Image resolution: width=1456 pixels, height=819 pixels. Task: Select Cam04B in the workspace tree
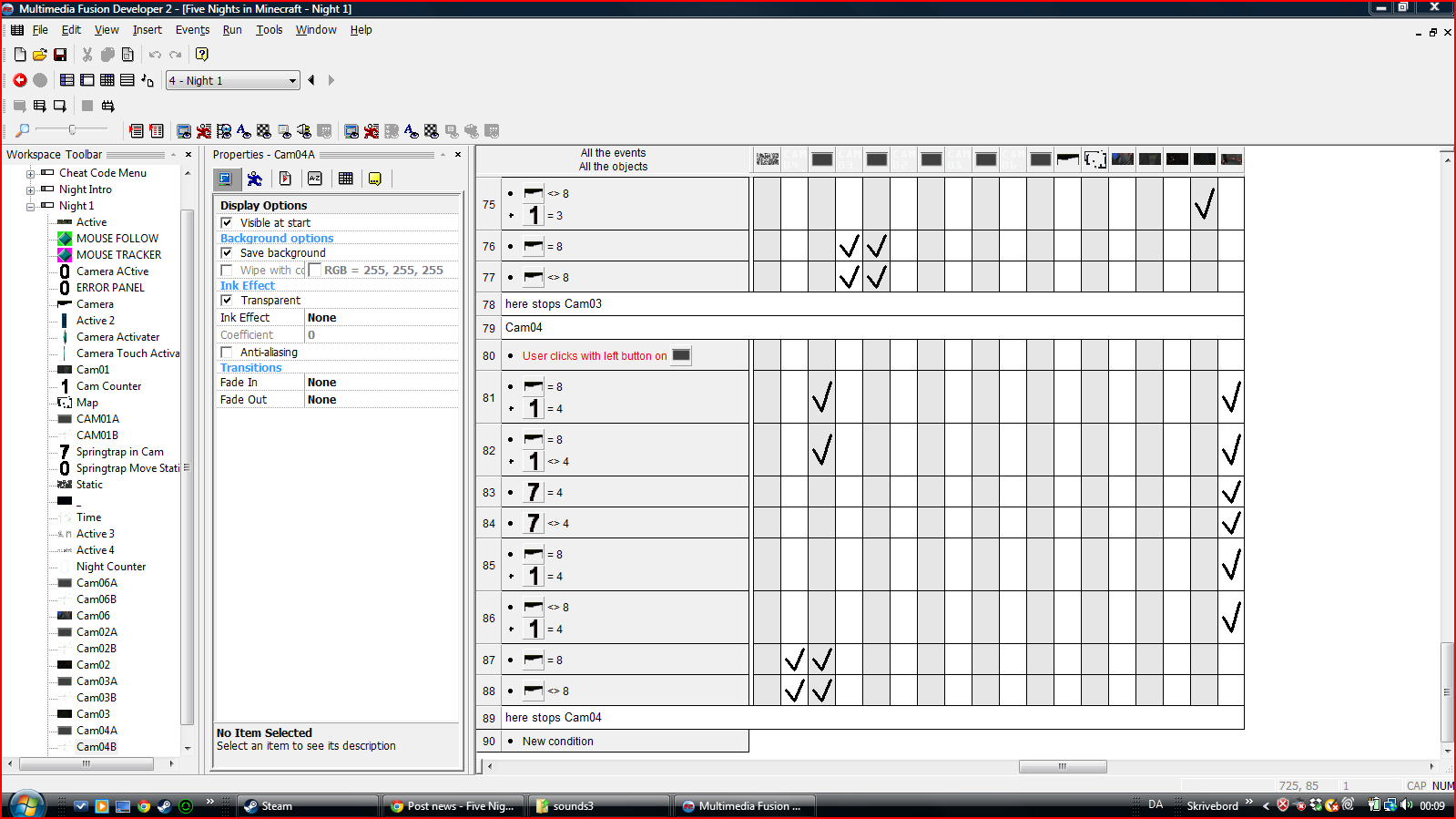97,747
